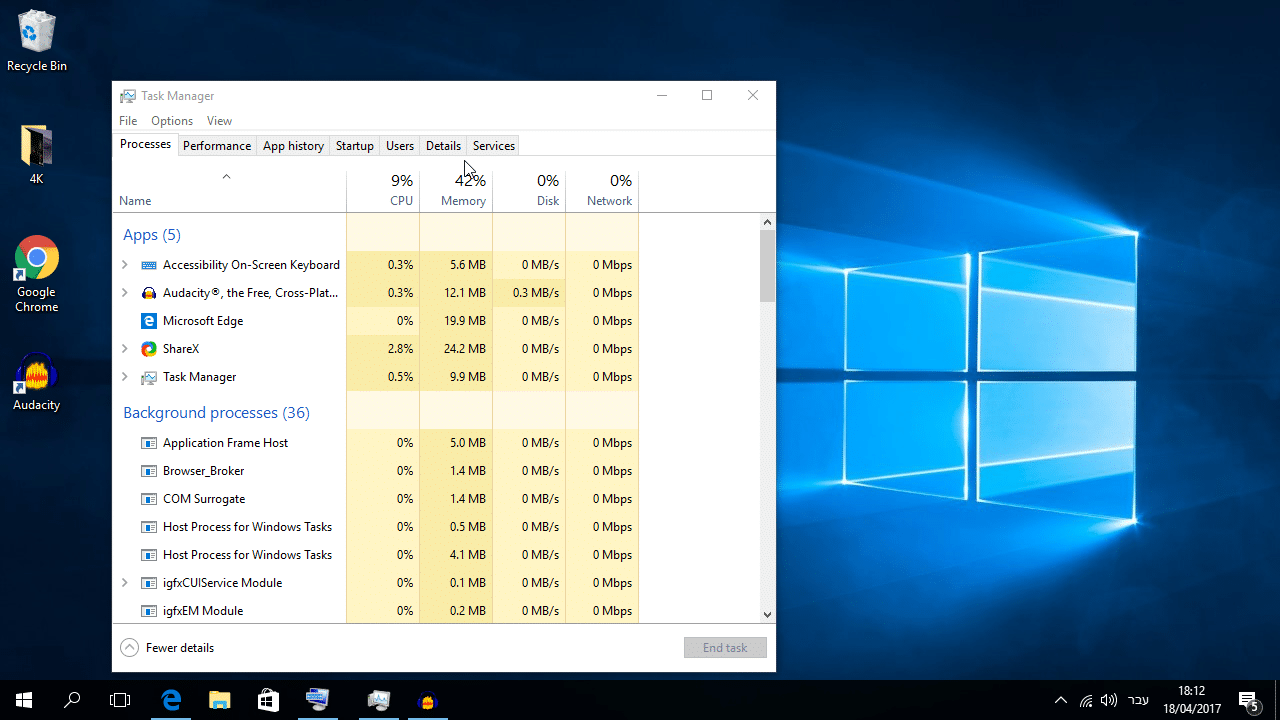Expand the Audacity process group
This screenshot has height=720, width=1280.
pos(125,293)
